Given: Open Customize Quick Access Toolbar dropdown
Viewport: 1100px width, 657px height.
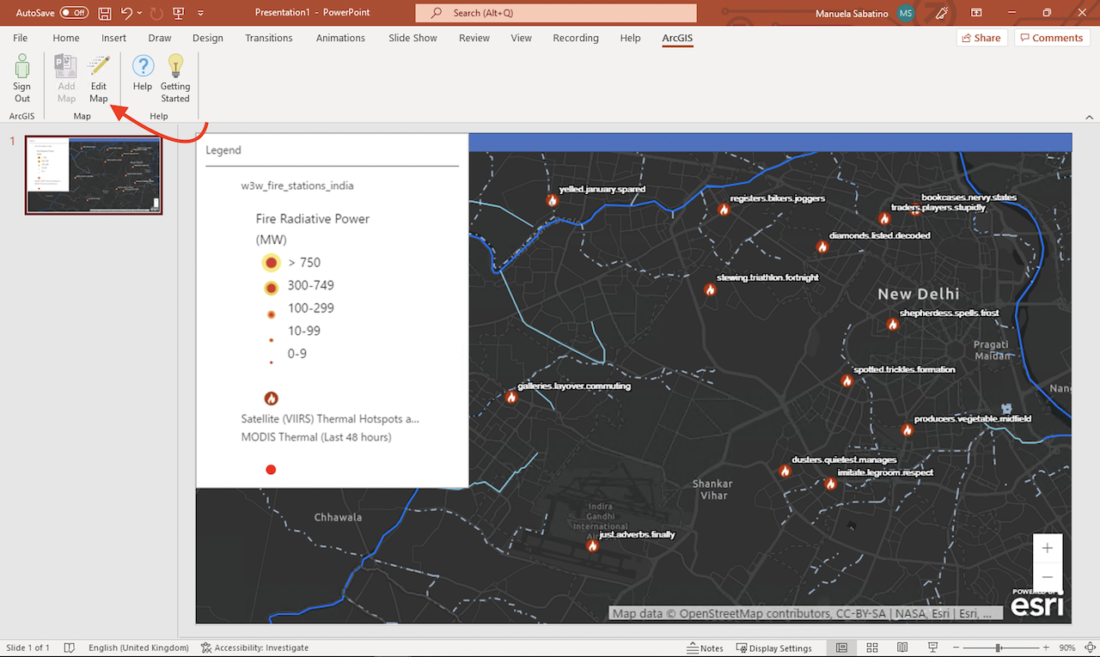Looking at the screenshot, I should [x=201, y=13].
